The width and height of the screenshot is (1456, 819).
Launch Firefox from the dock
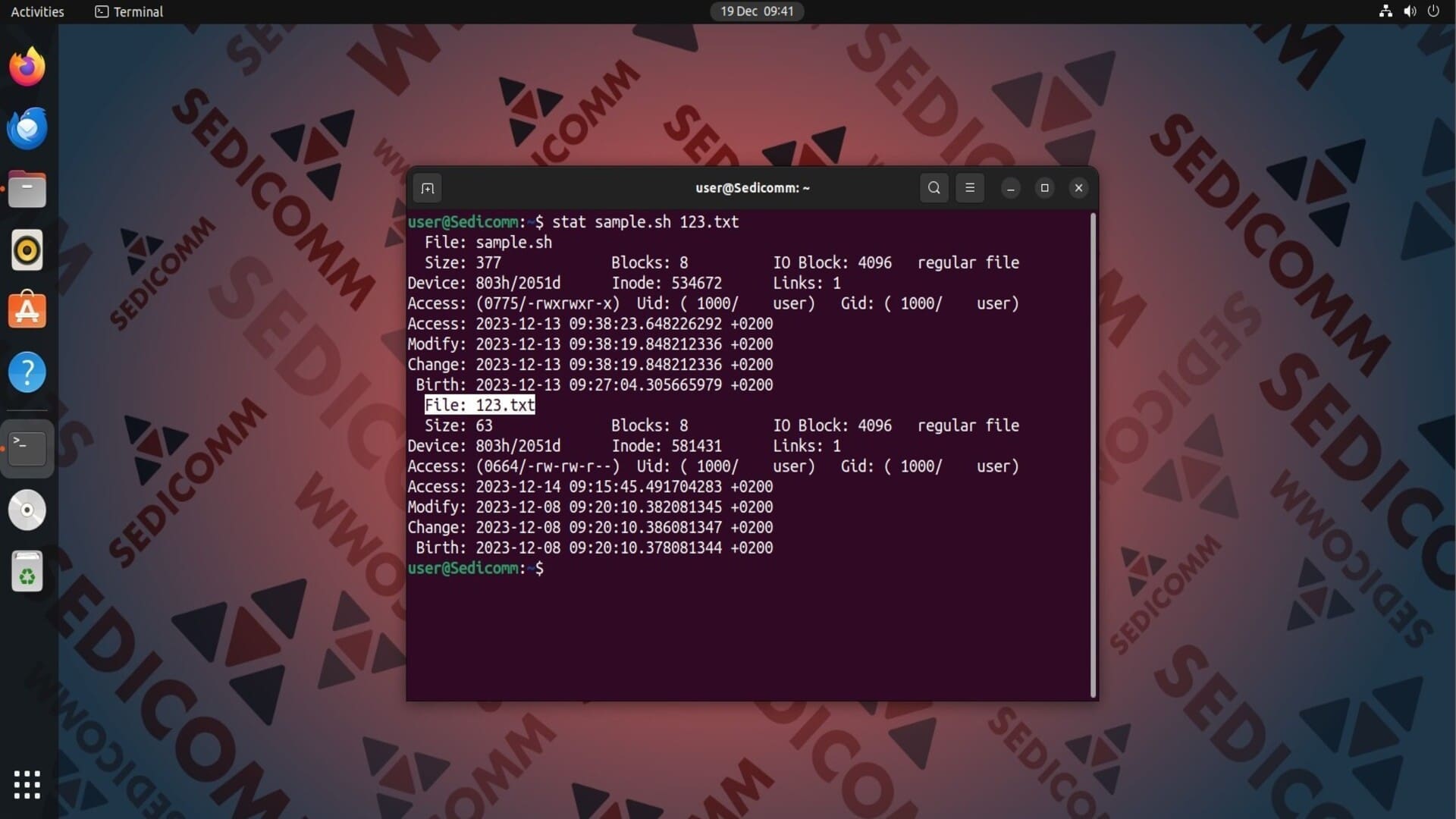(27, 67)
